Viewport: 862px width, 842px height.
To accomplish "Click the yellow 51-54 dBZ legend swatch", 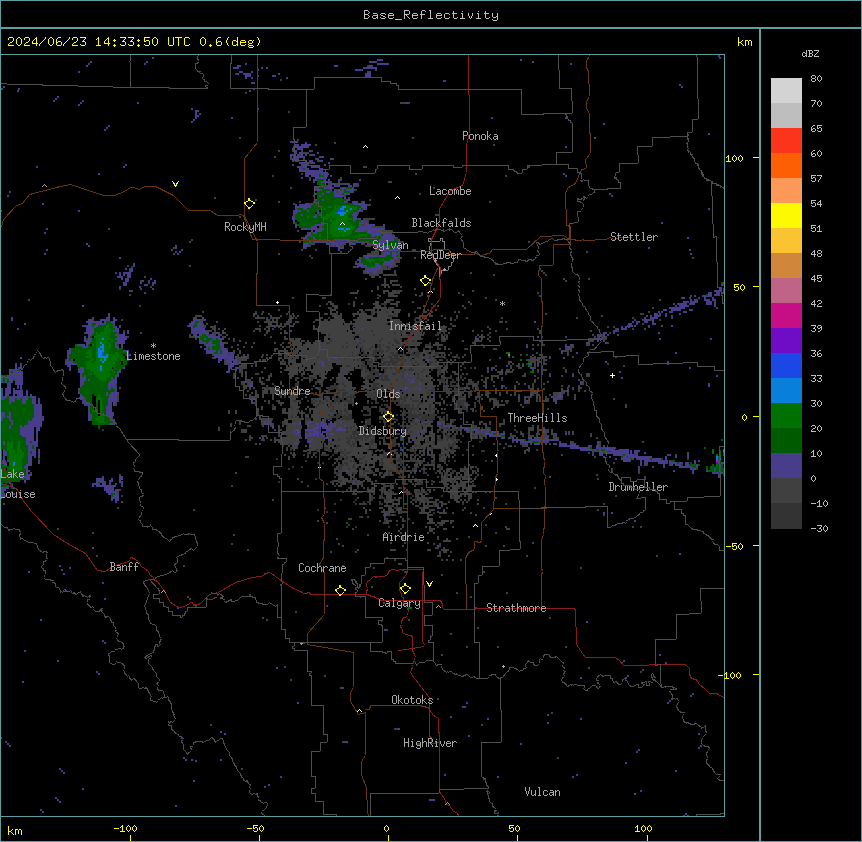I will 786,215.
